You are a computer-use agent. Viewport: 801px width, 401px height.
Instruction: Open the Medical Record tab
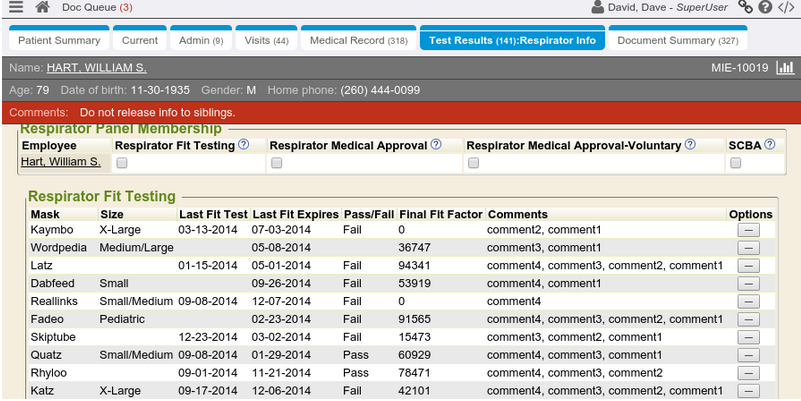point(358,41)
